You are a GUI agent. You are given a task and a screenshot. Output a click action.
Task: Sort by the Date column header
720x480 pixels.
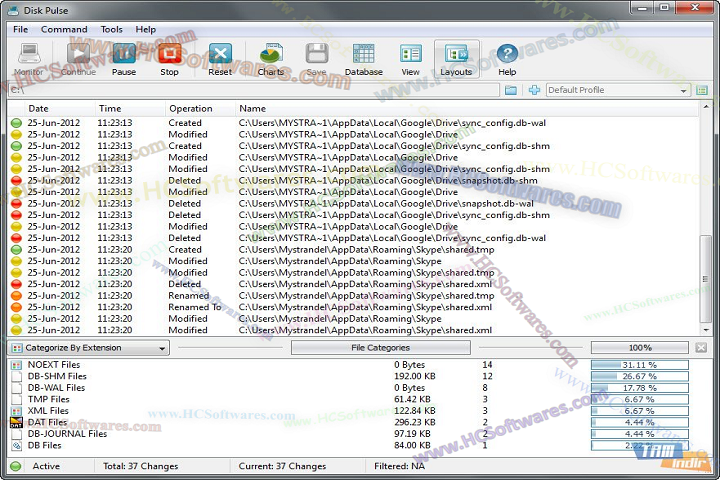(x=60, y=109)
